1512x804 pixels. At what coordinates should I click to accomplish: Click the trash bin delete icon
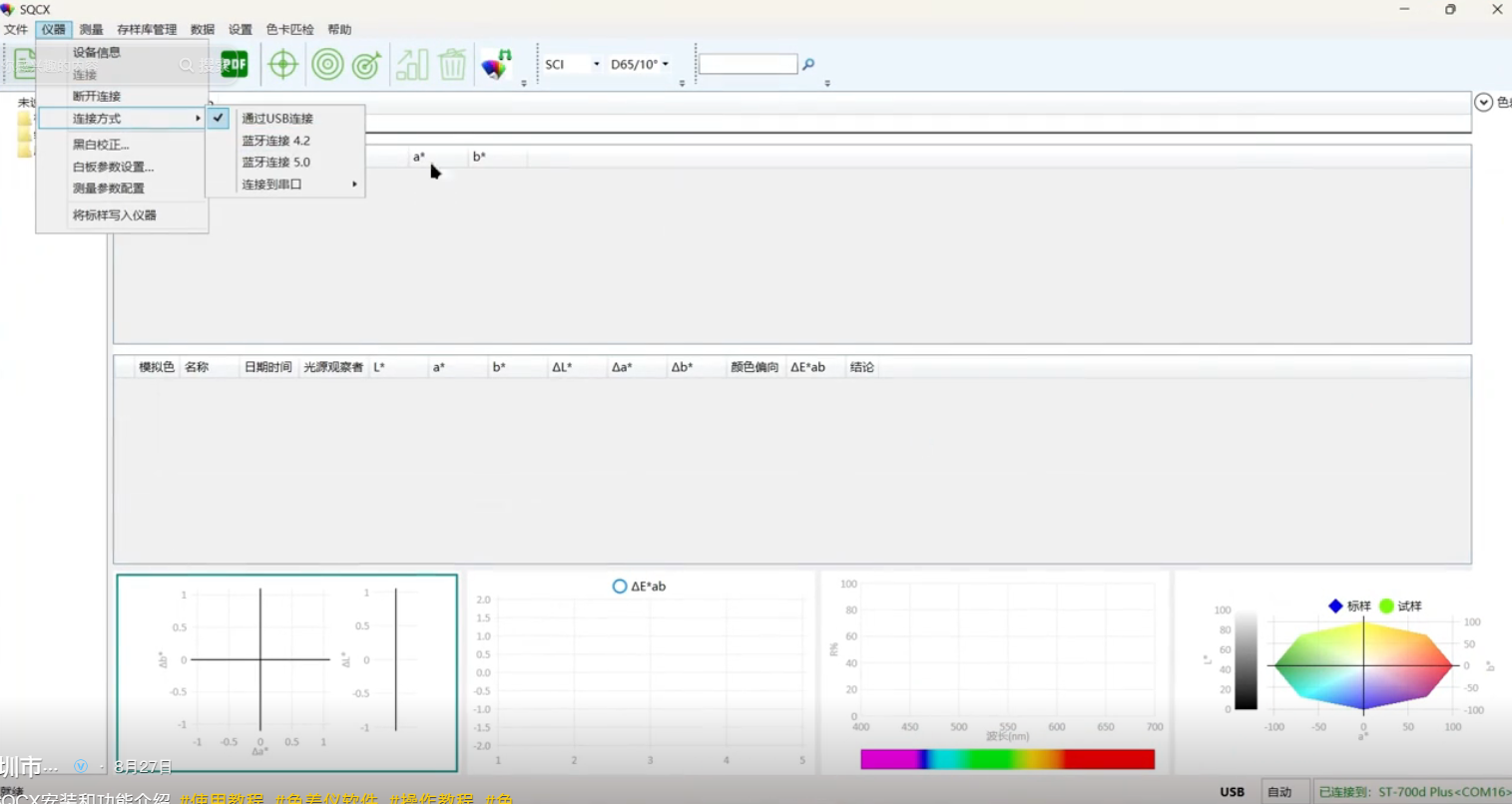[452, 64]
